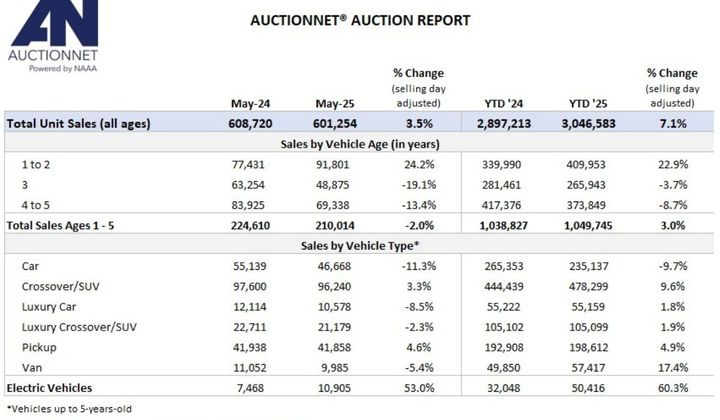
Task: Select the May-25 column header
Action: click(335, 103)
